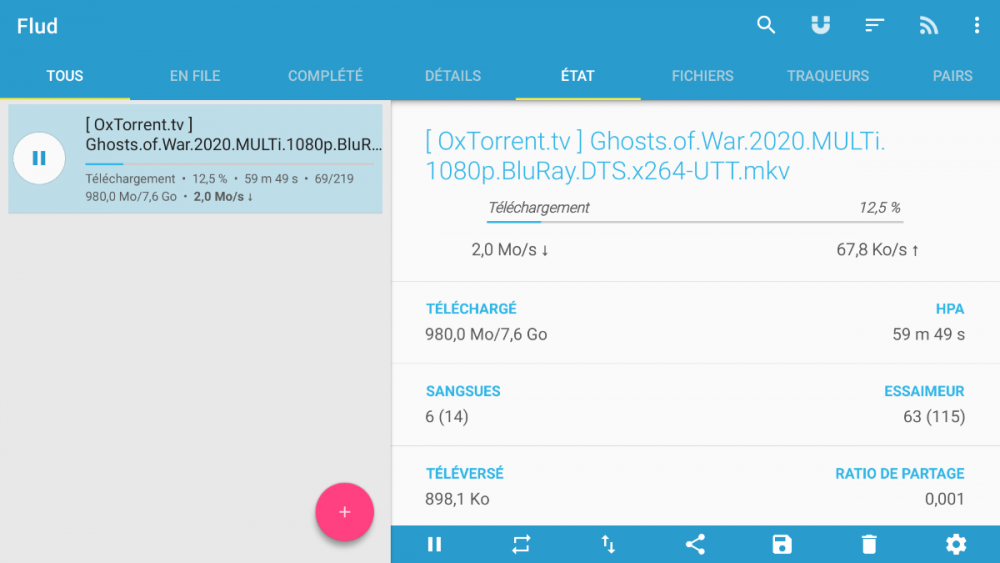Switch to the EN FILE tab

195,76
